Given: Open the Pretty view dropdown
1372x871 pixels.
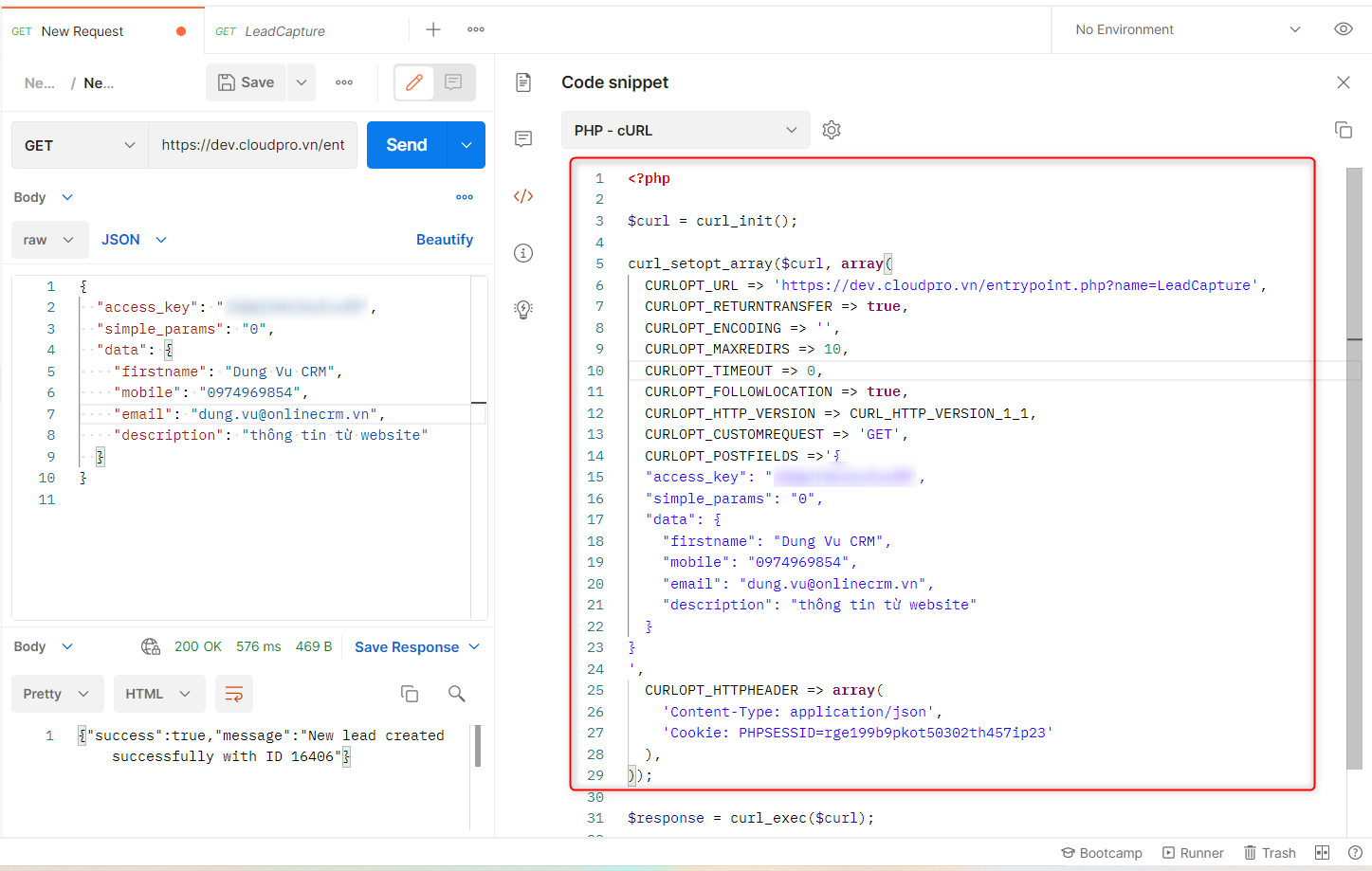Looking at the screenshot, I should tap(57, 694).
